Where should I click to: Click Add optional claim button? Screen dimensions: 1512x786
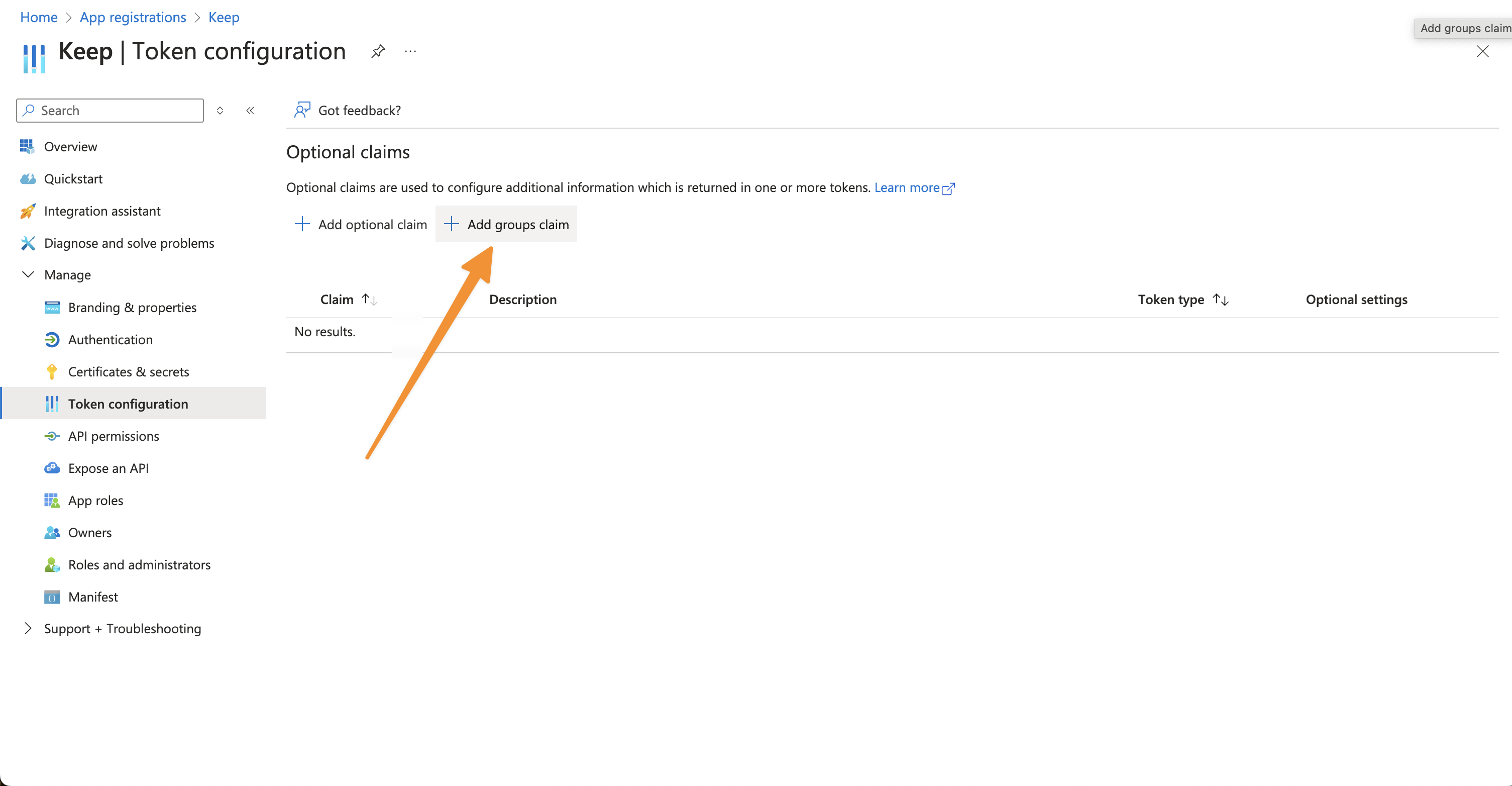tap(361, 224)
